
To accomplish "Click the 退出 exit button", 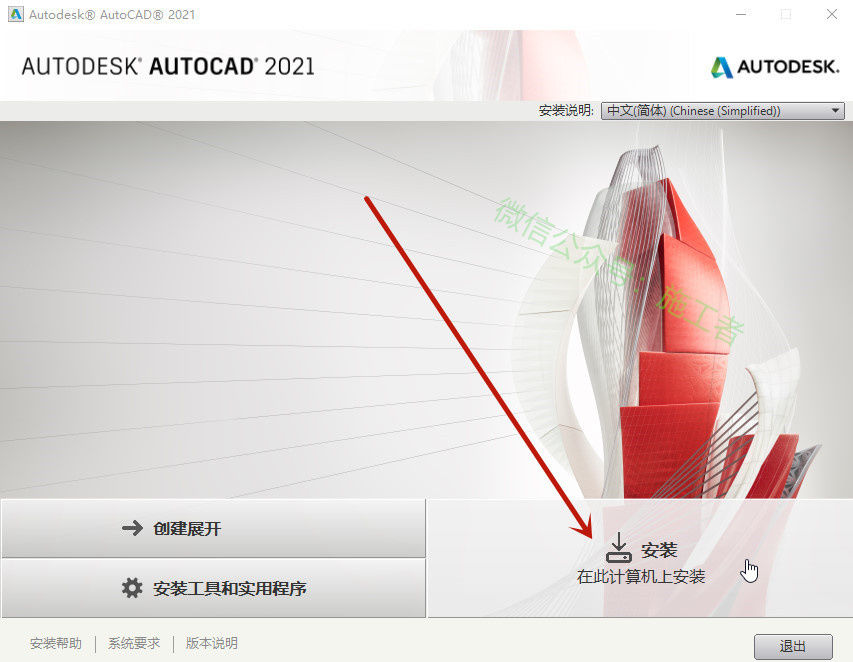I will pyautogui.click(x=793, y=646).
